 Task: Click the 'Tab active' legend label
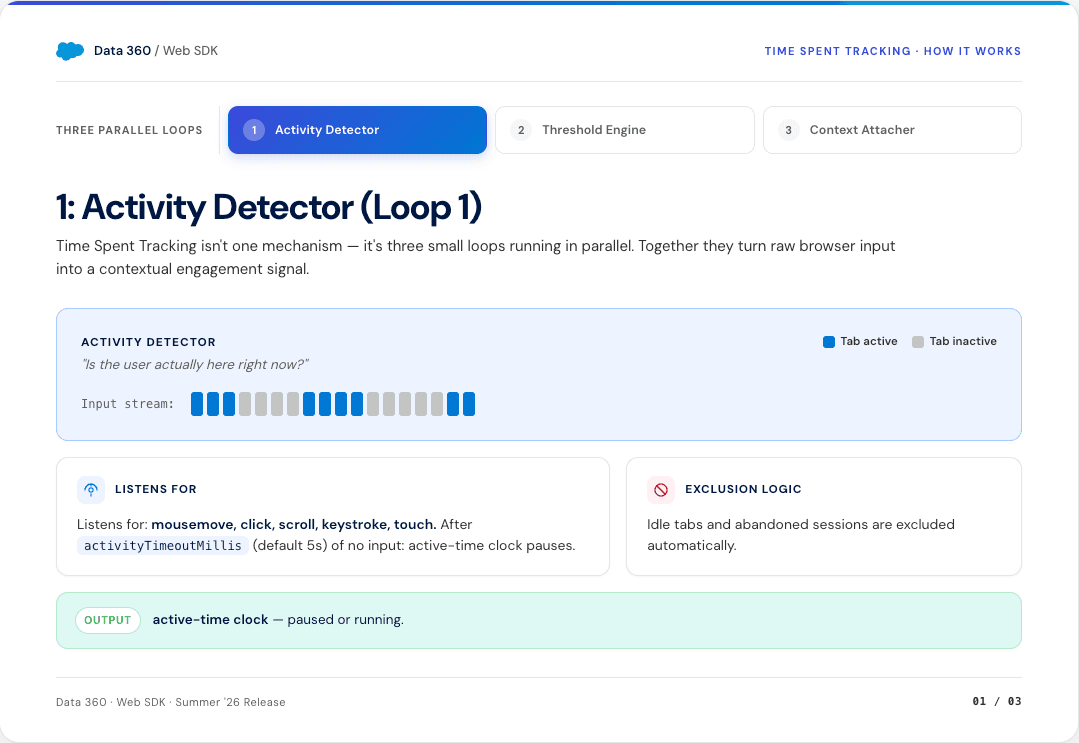868,341
